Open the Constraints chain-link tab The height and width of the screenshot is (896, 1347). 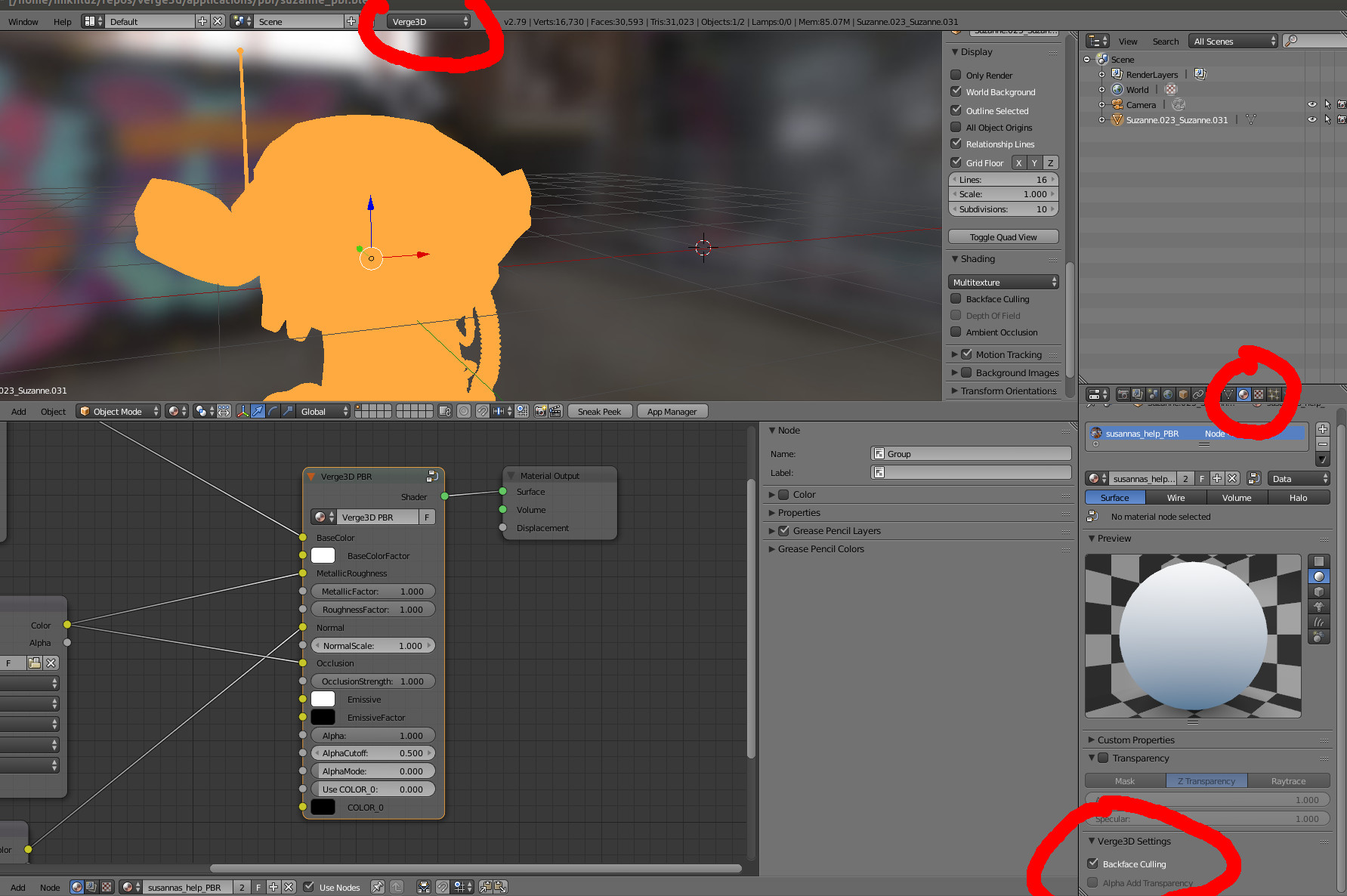[1198, 394]
